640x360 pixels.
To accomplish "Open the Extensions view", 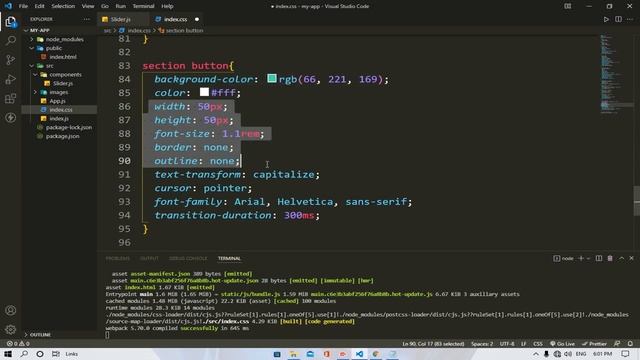I will (11, 98).
